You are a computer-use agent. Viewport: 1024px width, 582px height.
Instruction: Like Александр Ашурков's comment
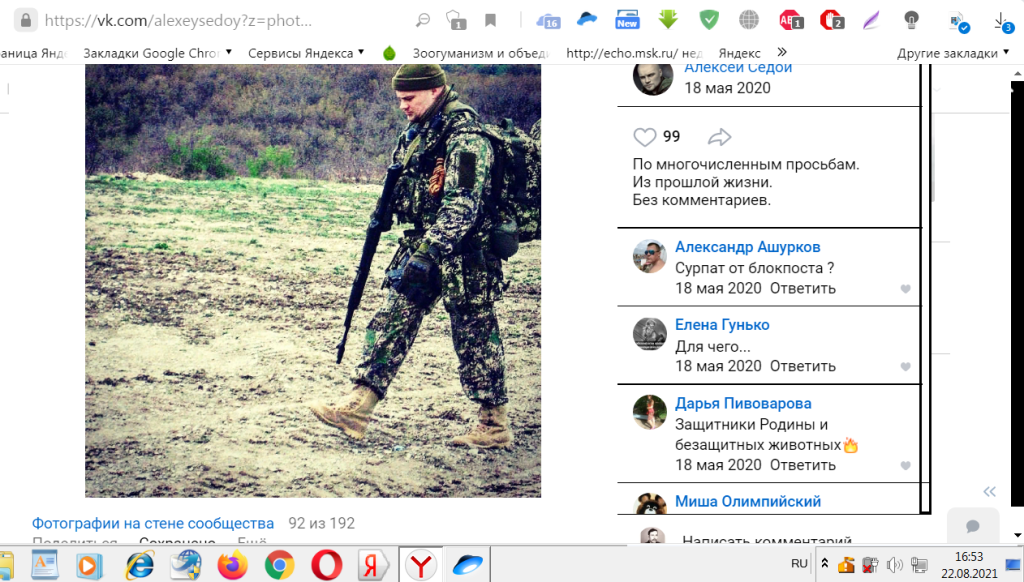pyautogui.click(x=905, y=289)
